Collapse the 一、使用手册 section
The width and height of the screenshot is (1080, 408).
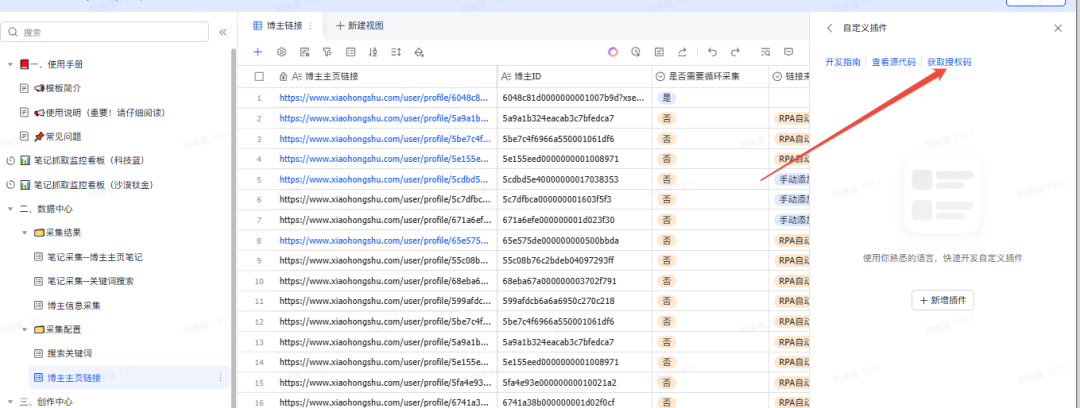pyautogui.click(x=10, y=64)
